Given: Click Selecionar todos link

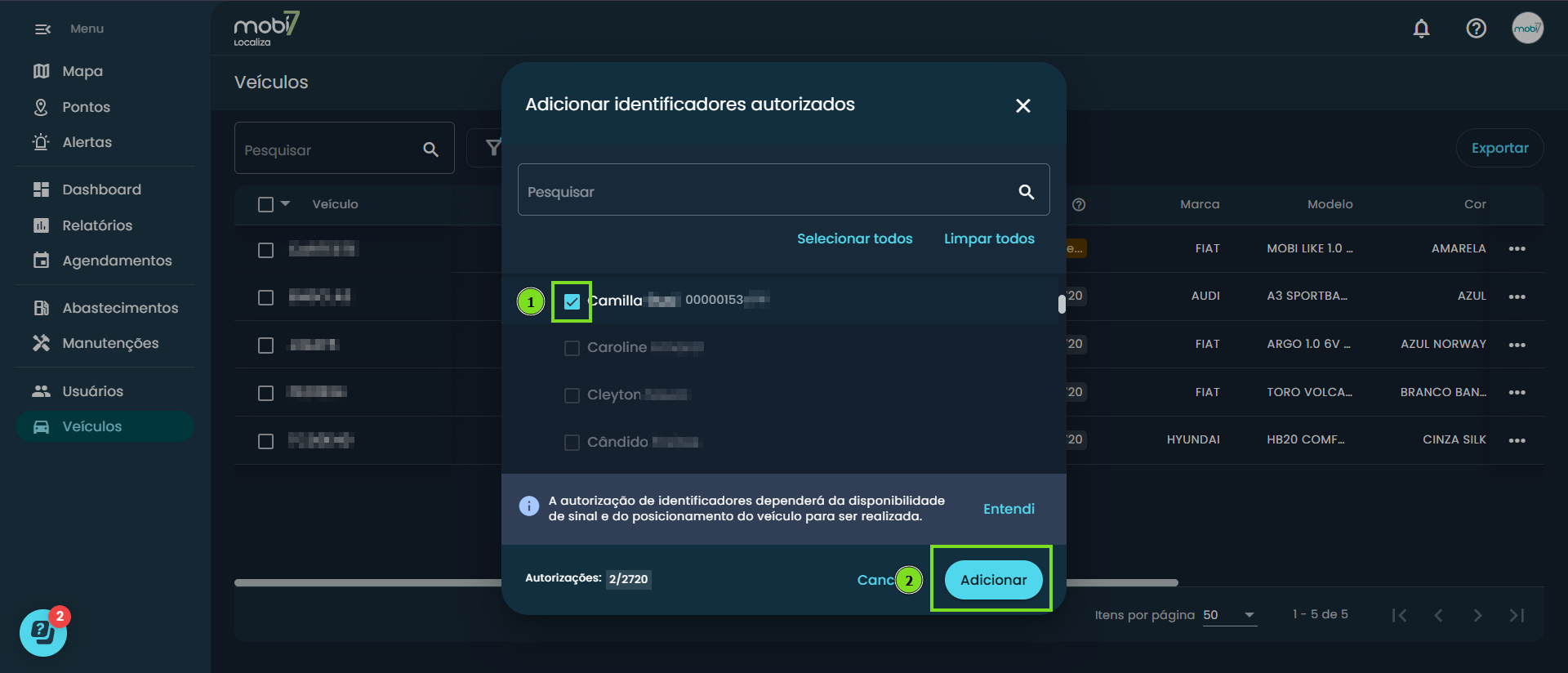Looking at the screenshot, I should [x=854, y=238].
